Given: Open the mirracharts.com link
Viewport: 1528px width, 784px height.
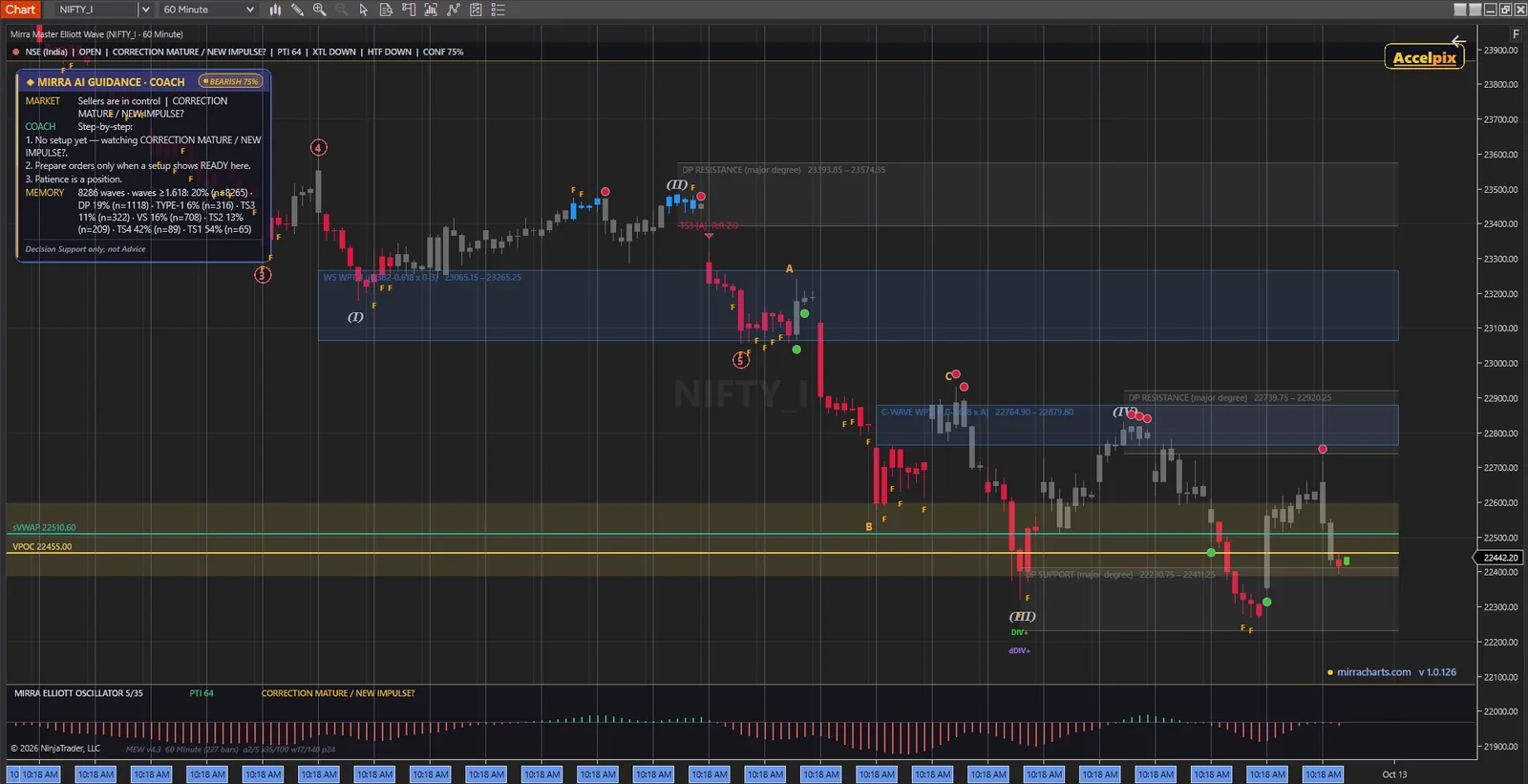Looking at the screenshot, I should point(1373,672).
